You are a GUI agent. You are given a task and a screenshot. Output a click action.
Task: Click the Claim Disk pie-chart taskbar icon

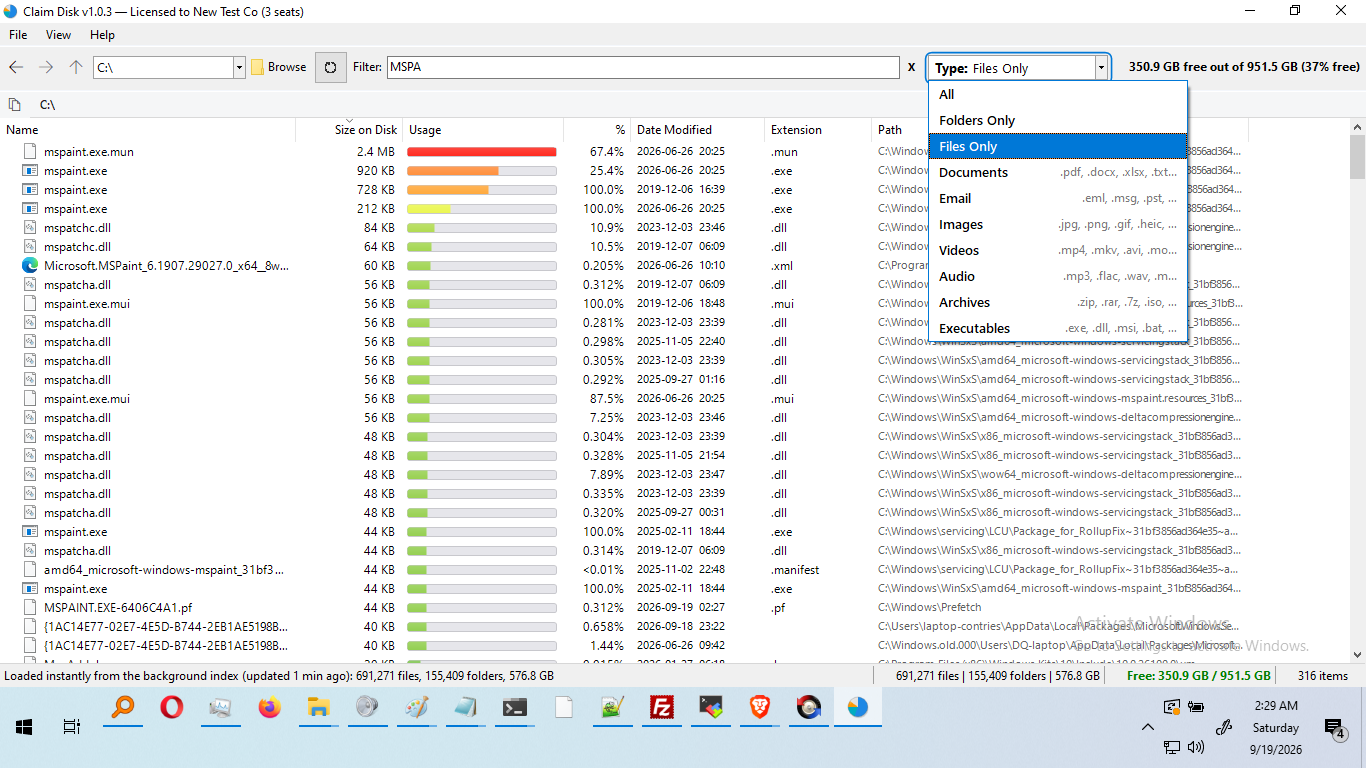click(857, 708)
